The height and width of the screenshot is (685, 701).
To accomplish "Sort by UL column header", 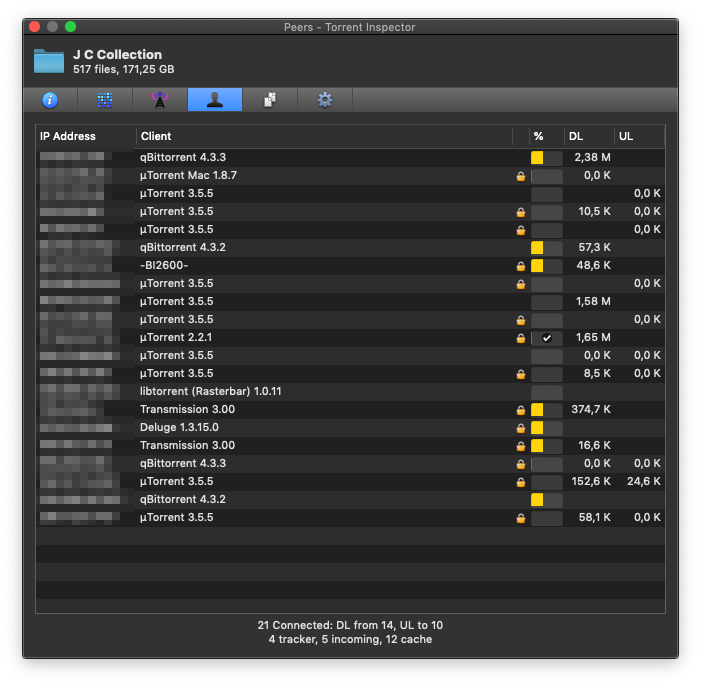I will click(x=639, y=136).
